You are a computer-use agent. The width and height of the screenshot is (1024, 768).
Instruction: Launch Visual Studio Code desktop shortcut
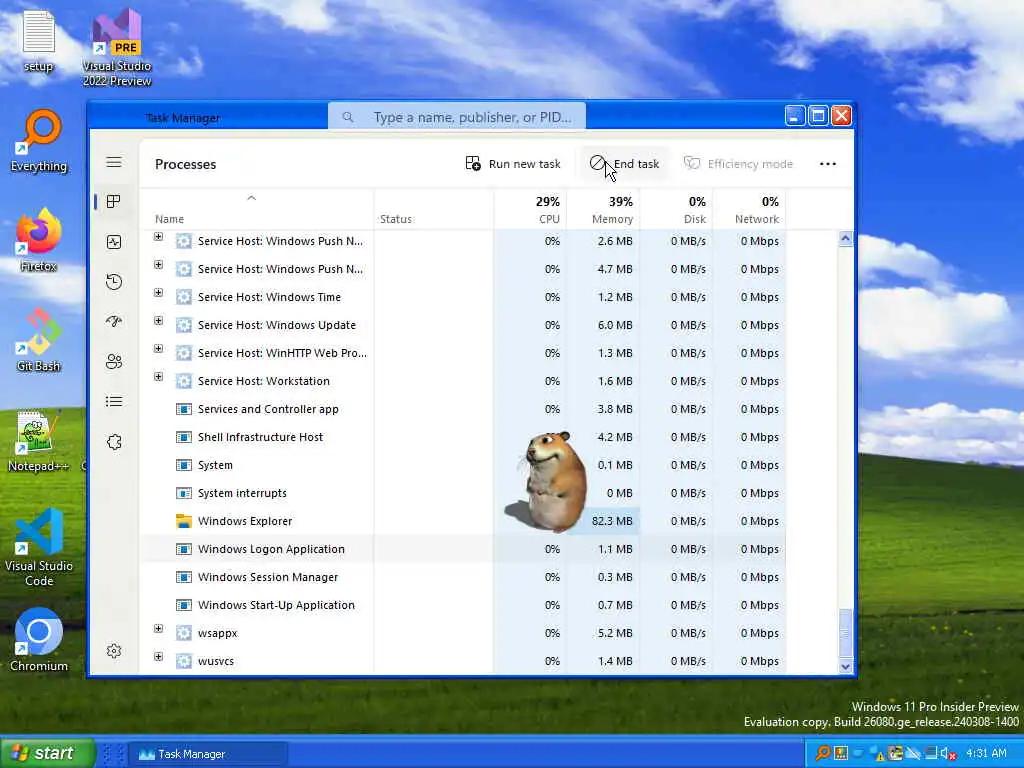[x=39, y=547]
